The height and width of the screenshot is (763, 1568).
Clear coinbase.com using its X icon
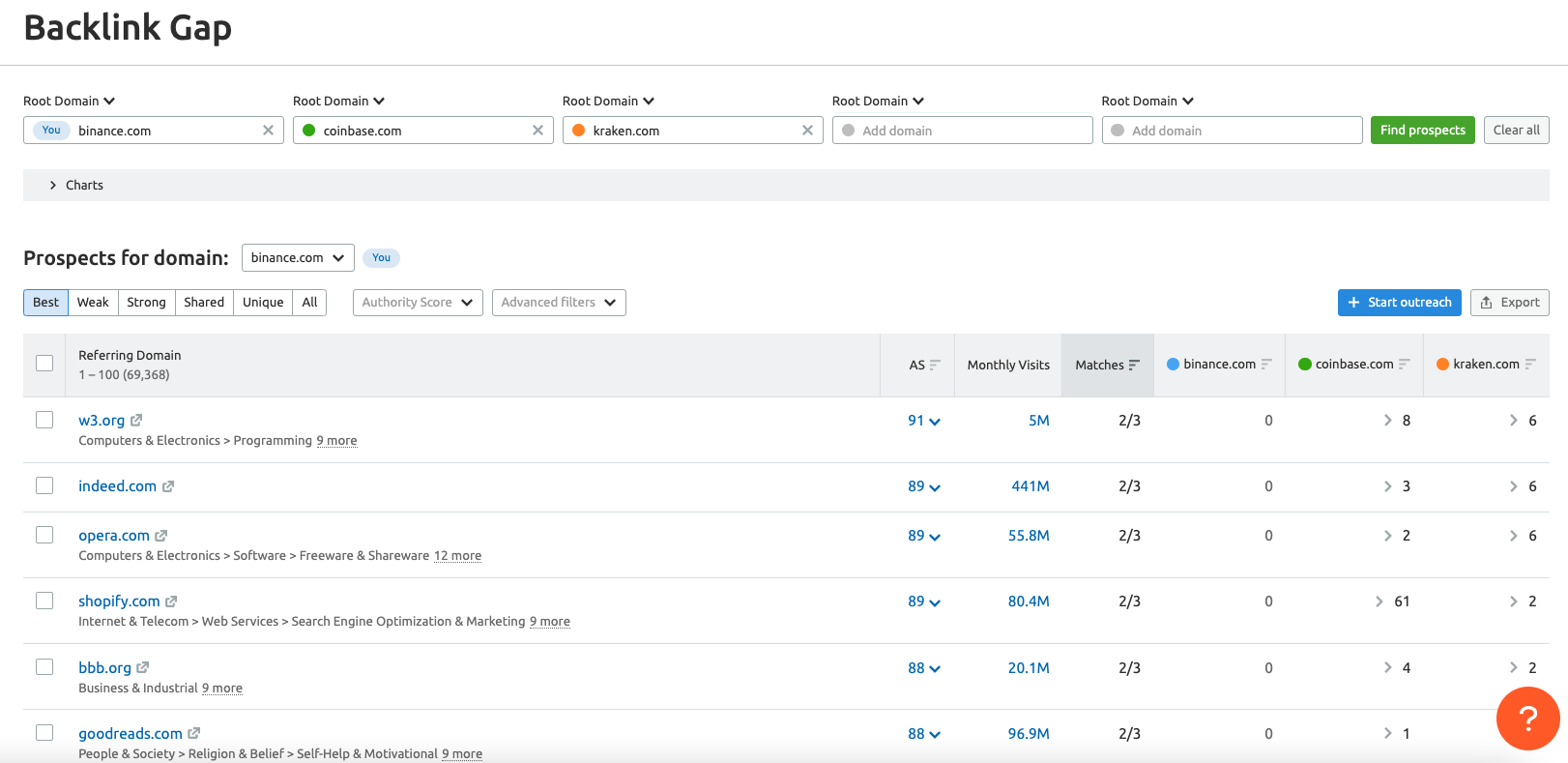[x=537, y=131]
